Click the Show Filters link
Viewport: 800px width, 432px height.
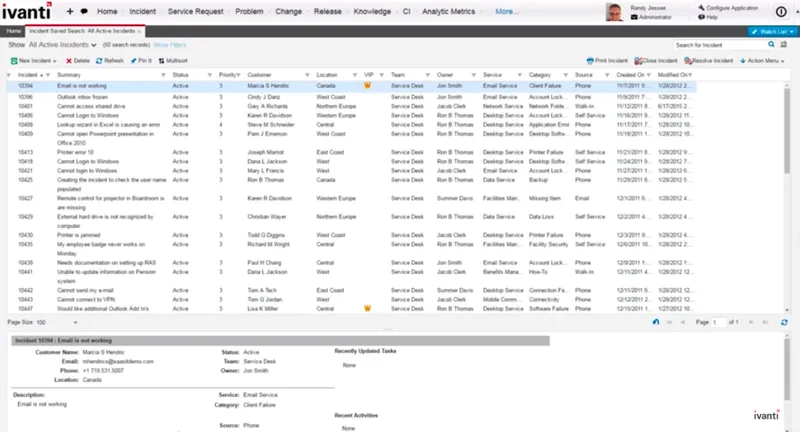[x=169, y=45]
